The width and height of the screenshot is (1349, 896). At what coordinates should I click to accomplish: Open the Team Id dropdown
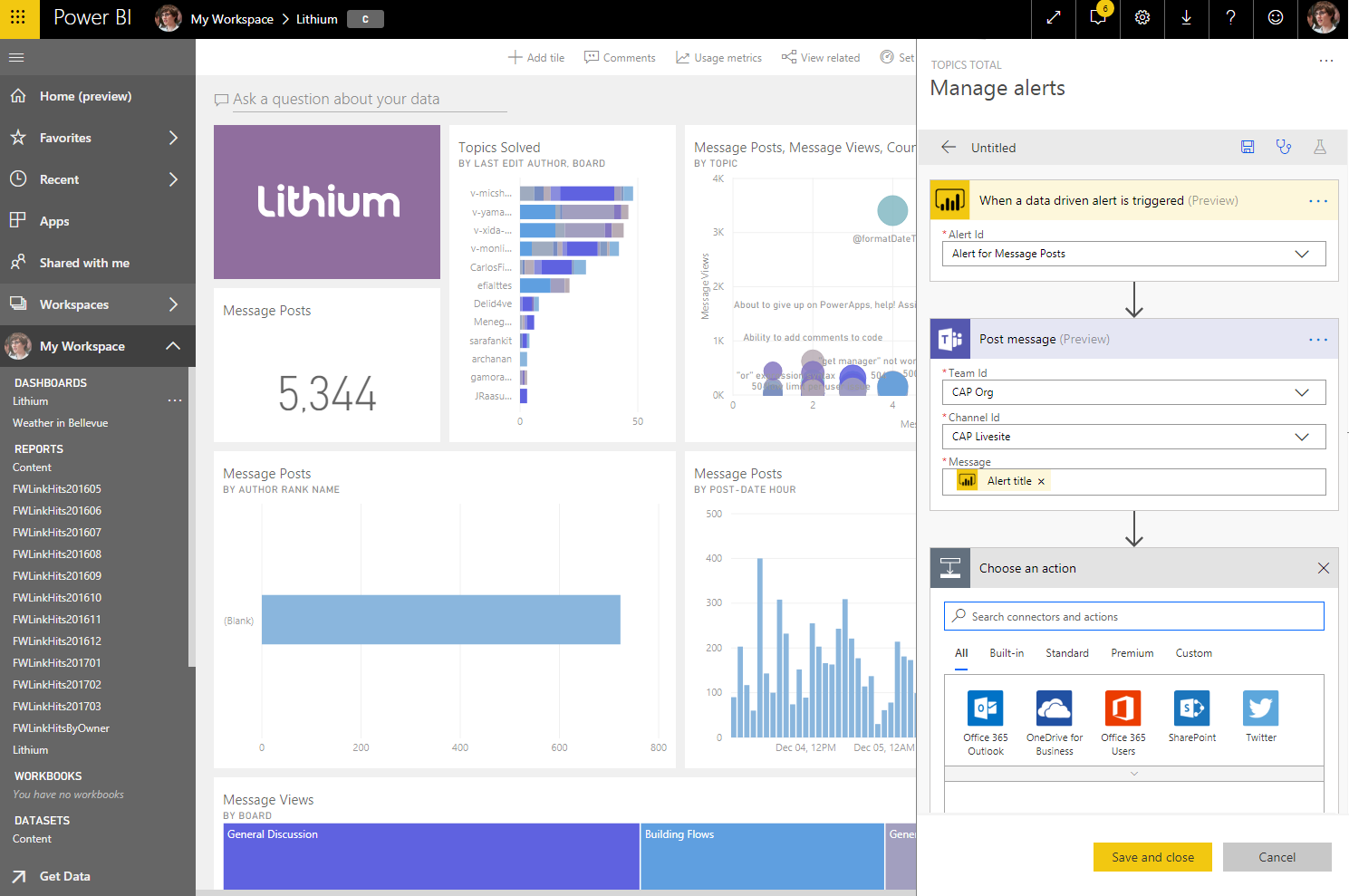point(1134,392)
